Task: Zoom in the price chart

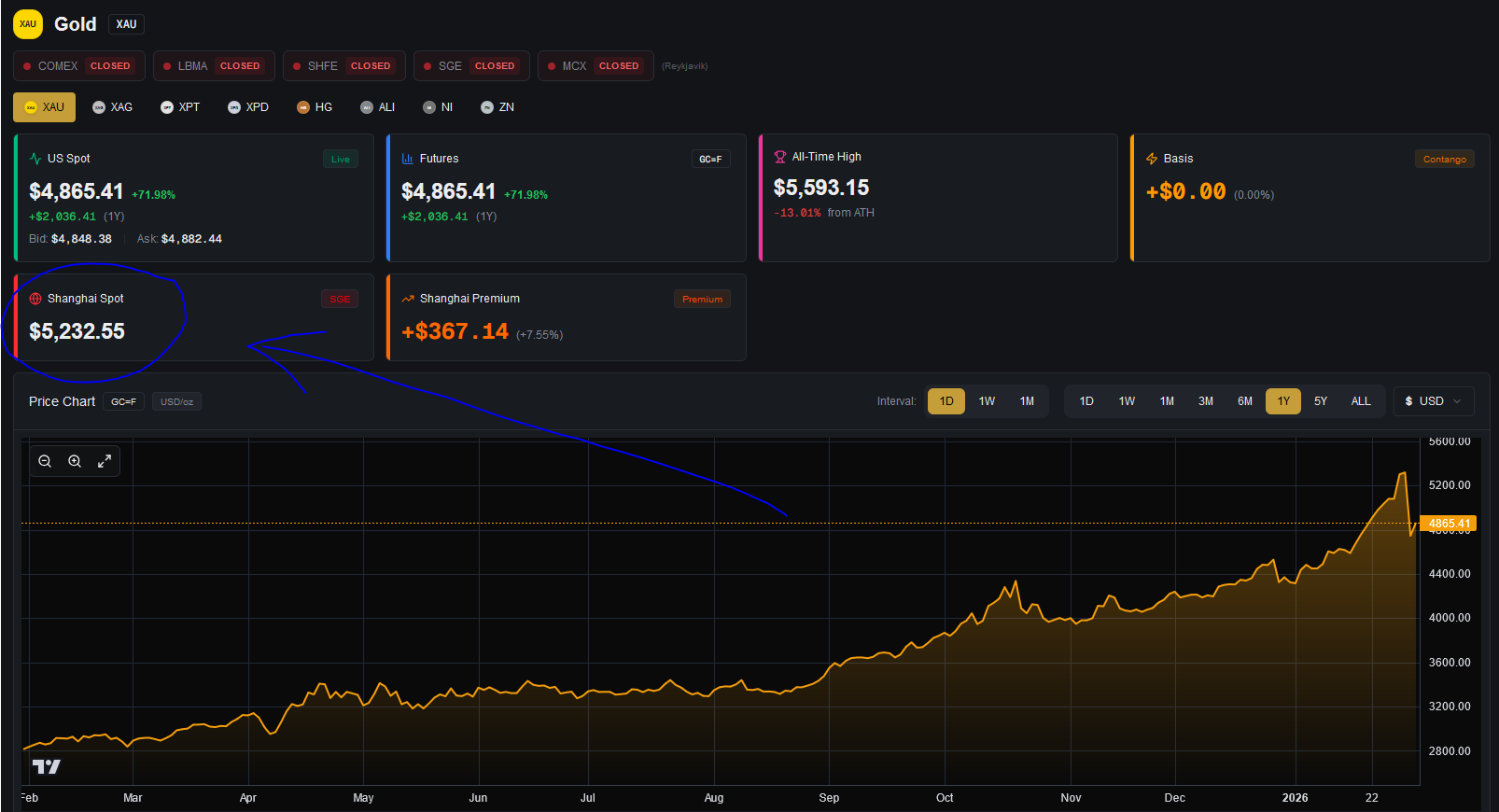Action: (x=75, y=461)
